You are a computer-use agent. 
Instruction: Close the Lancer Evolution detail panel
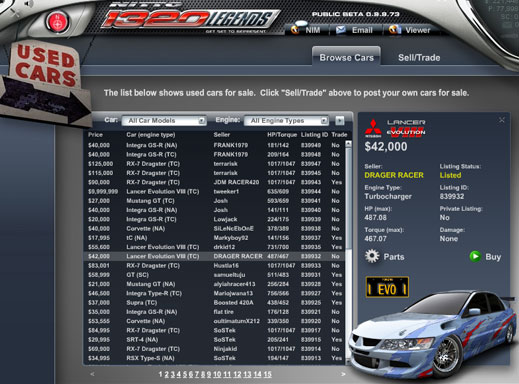502,120
